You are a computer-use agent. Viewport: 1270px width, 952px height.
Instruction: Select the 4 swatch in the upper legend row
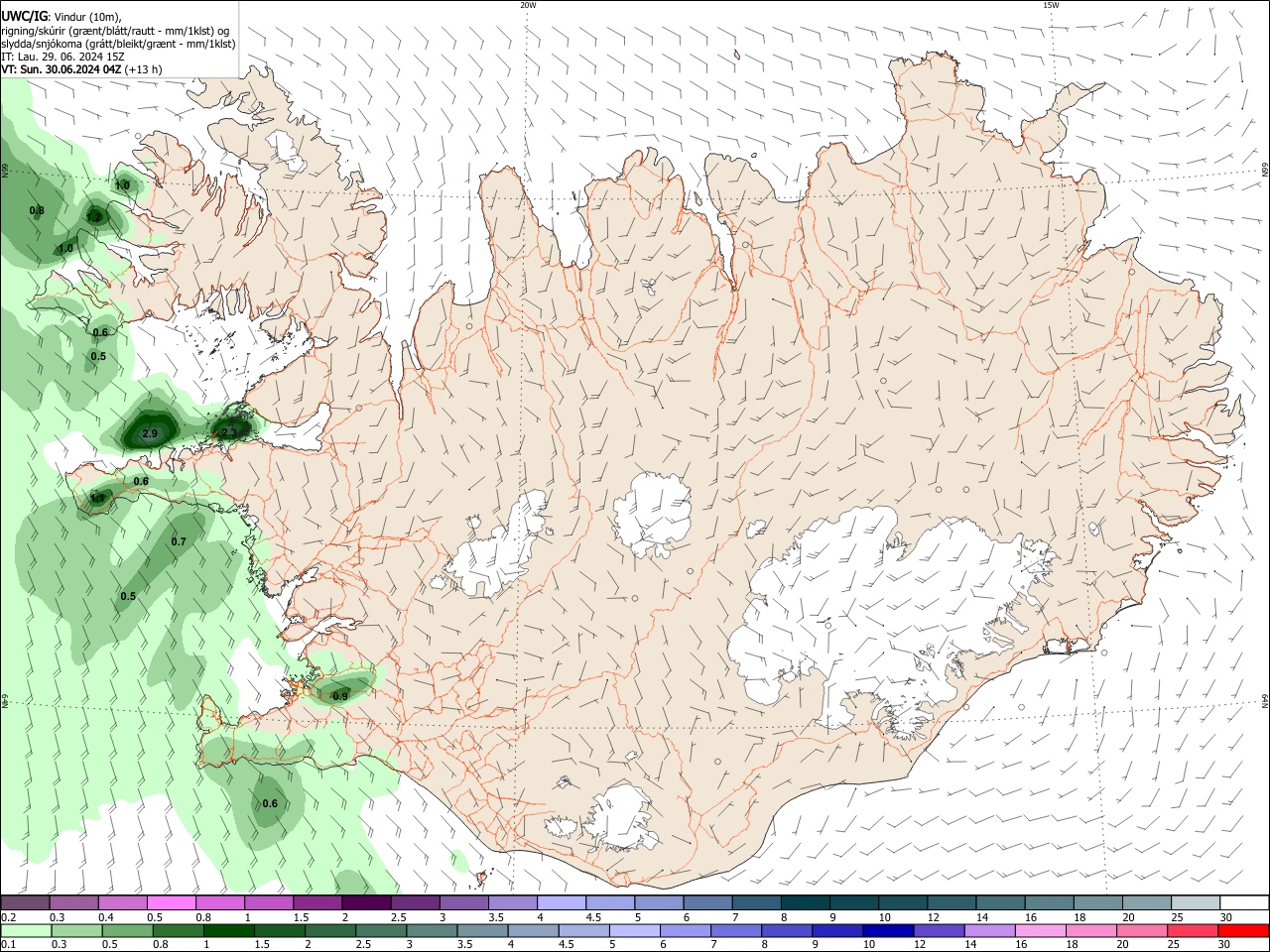562,902
